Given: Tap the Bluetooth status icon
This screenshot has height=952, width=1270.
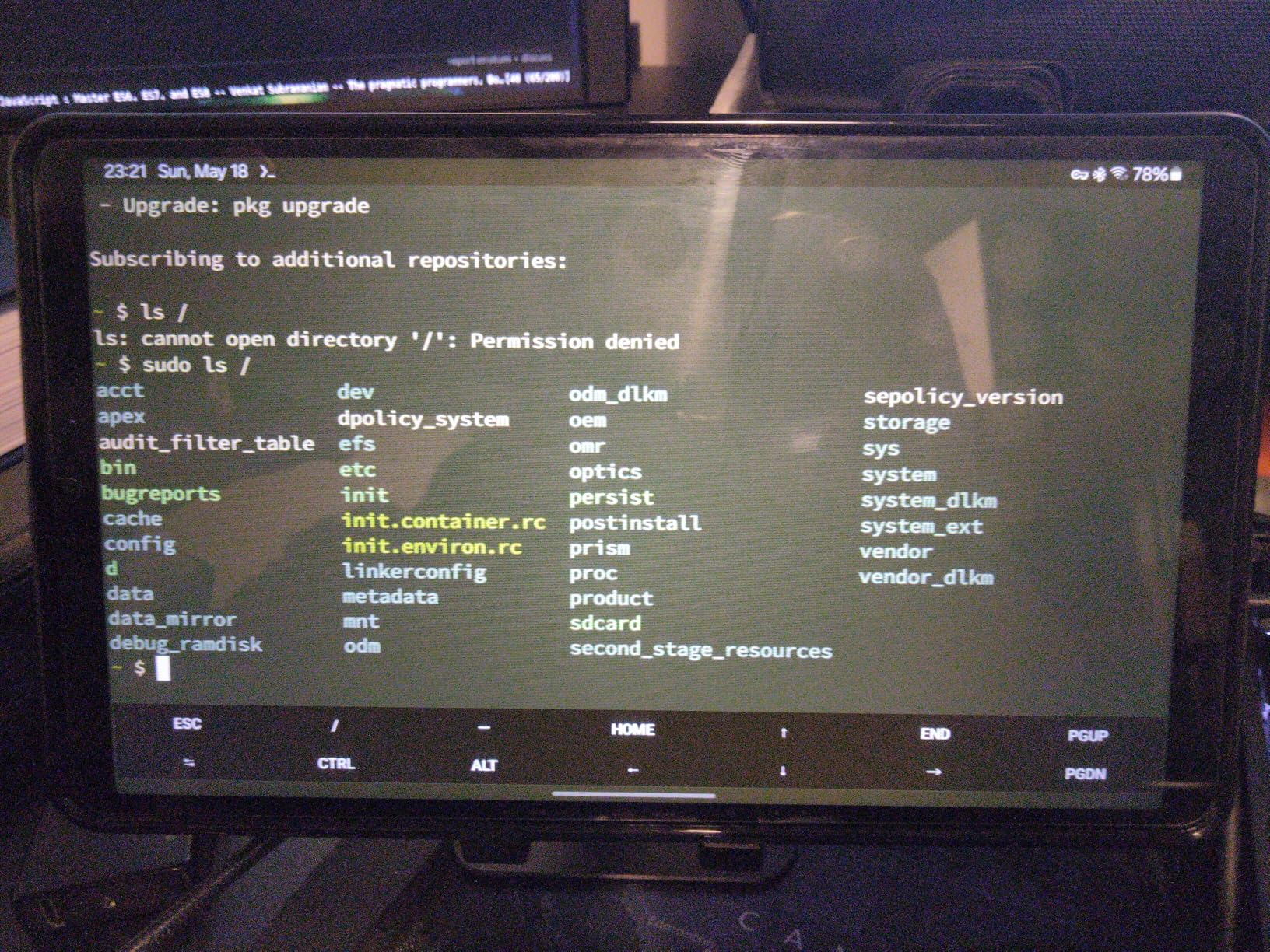Looking at the screenshot, I should point(1100,173).
